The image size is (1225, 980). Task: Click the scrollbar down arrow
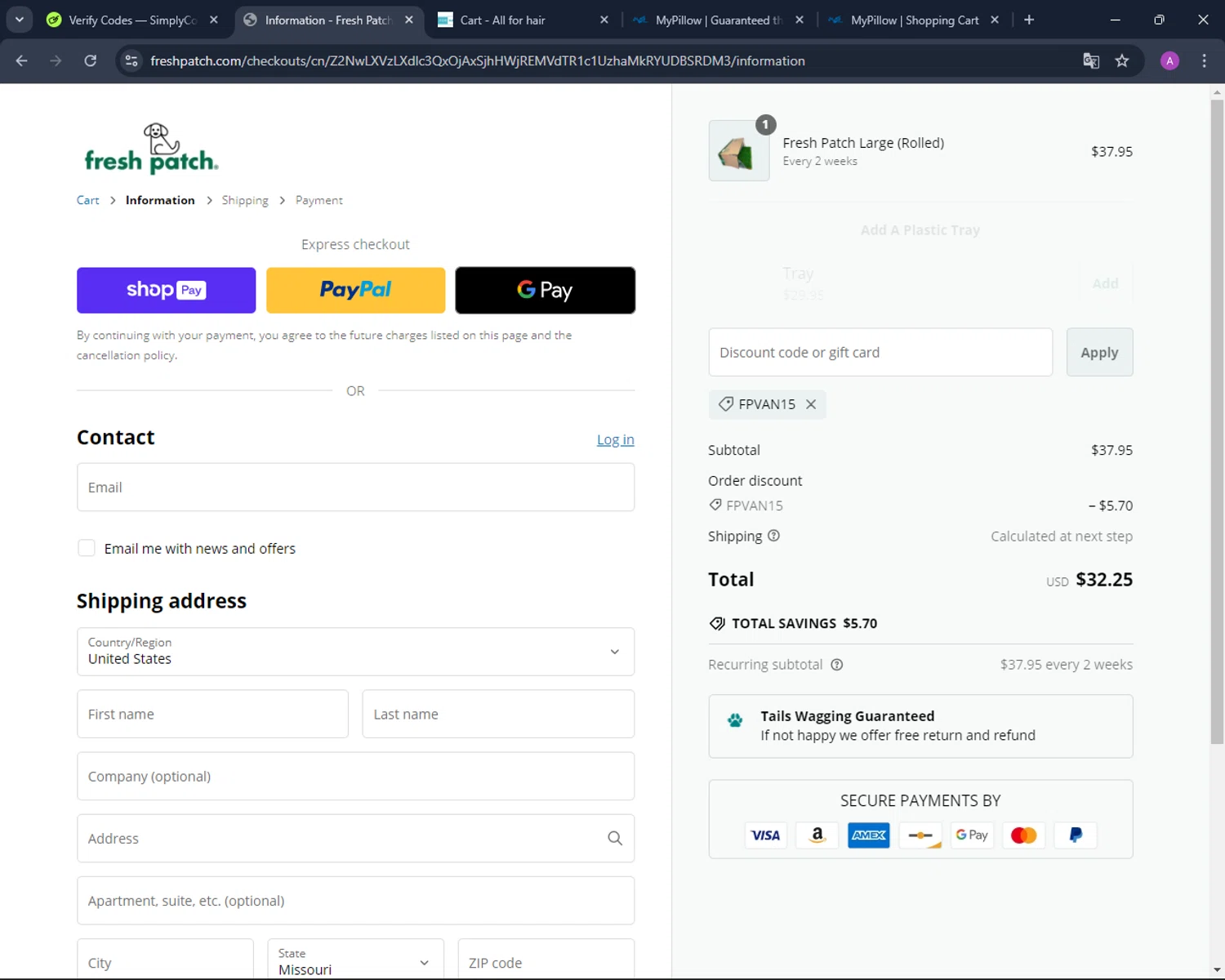click(x=1217, y=970)
